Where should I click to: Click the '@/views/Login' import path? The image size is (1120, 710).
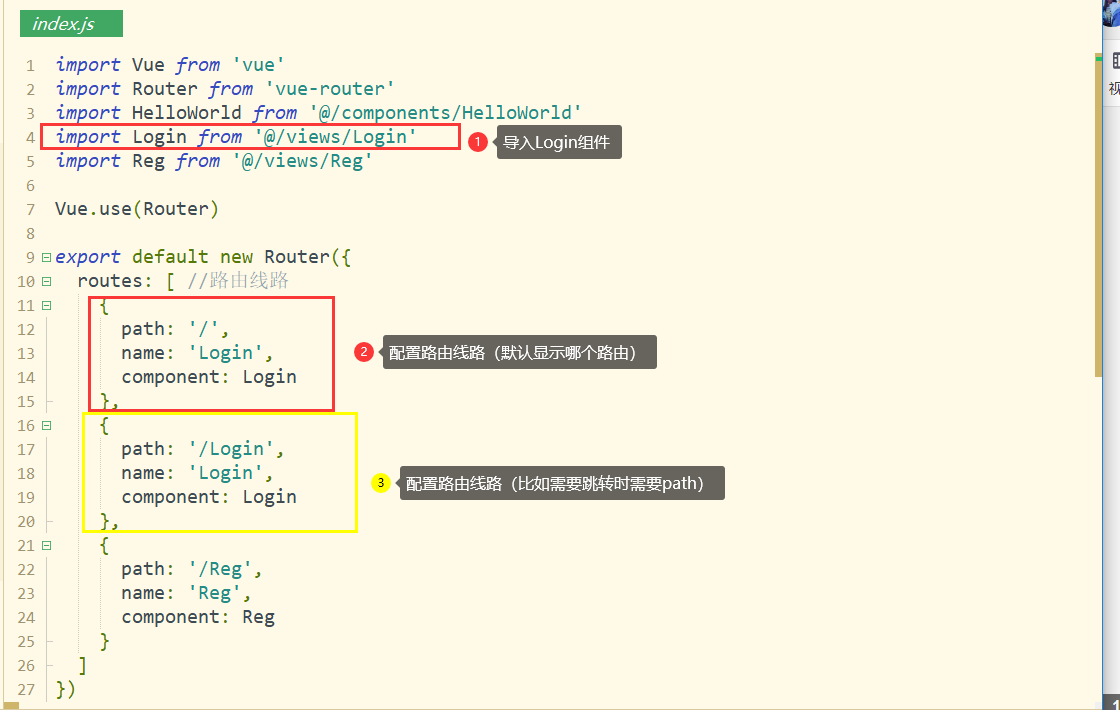pos(335,137)
